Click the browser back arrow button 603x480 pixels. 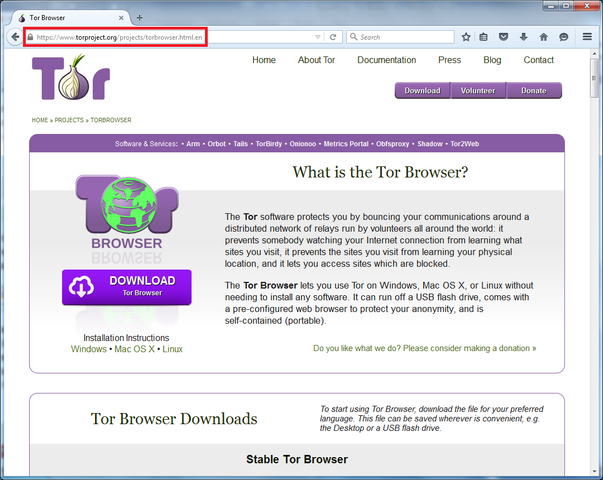[15, 37]
